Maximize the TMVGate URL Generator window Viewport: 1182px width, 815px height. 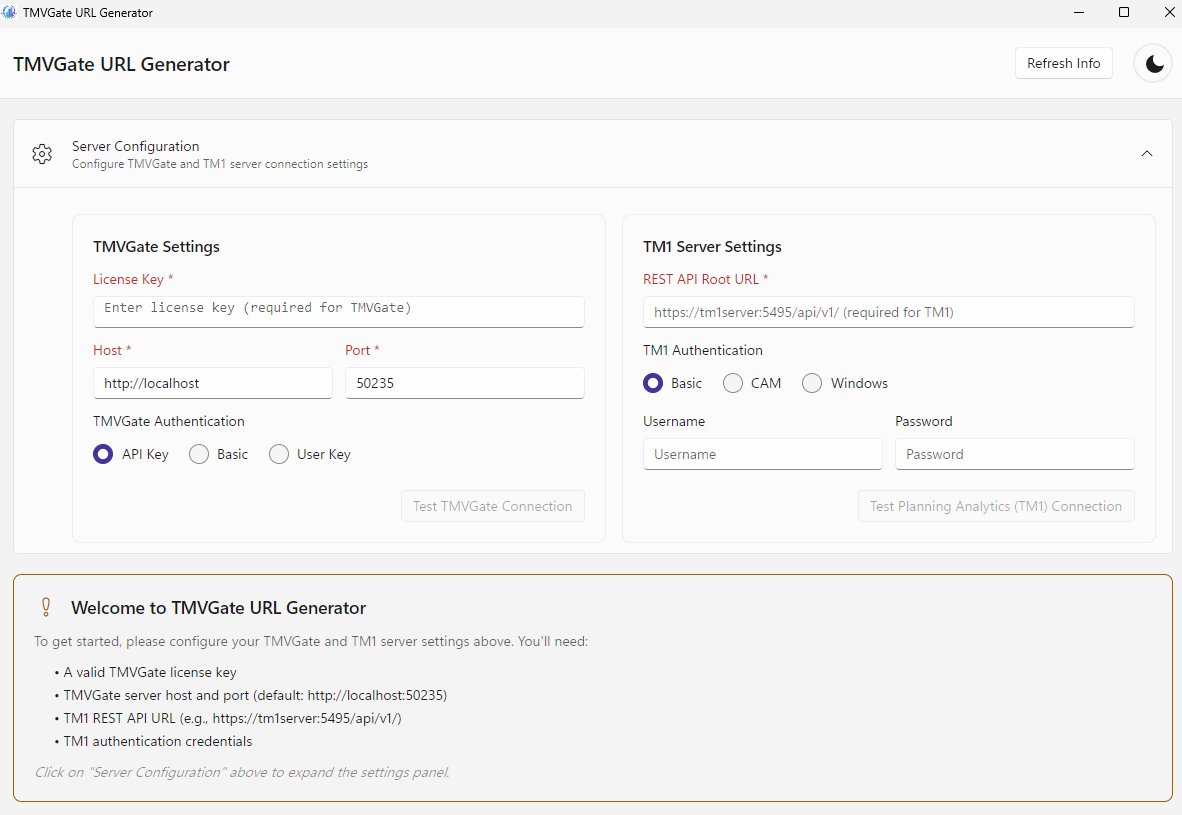click(1123, 12)
